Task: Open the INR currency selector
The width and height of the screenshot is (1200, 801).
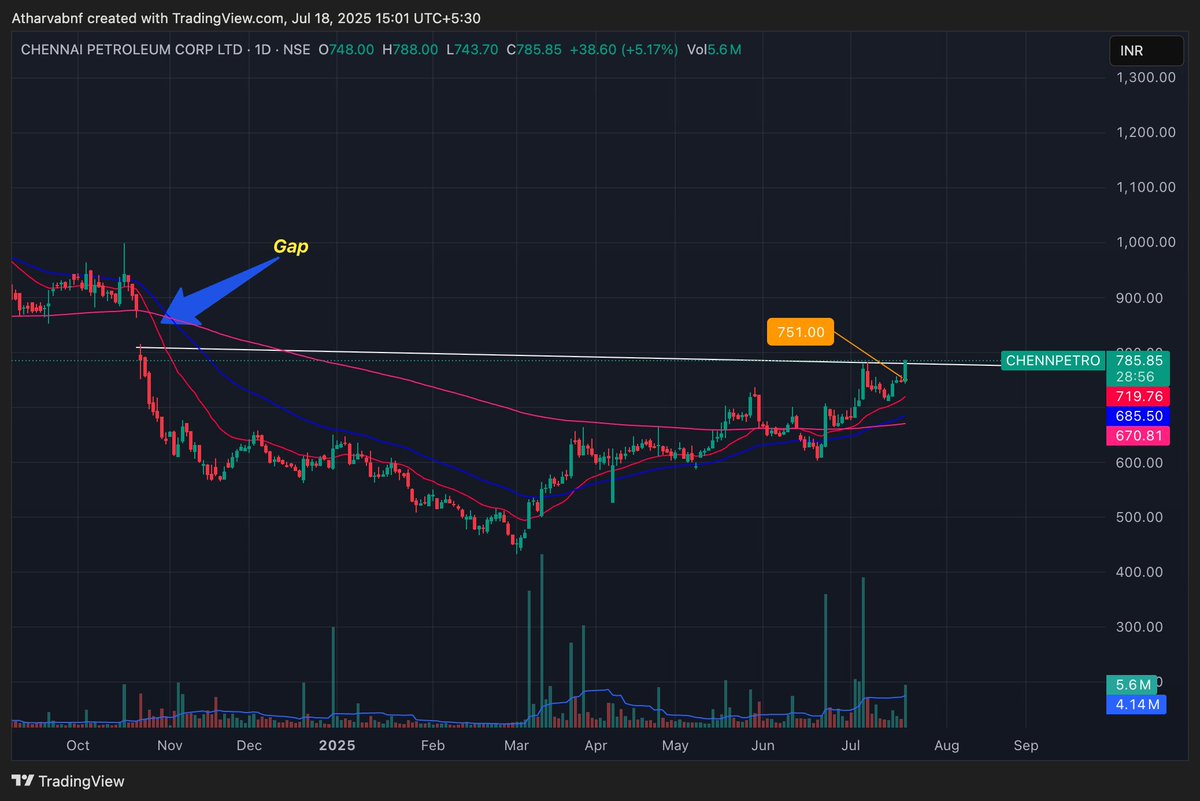Action: pyautogui.click(x=1144, y=51)
